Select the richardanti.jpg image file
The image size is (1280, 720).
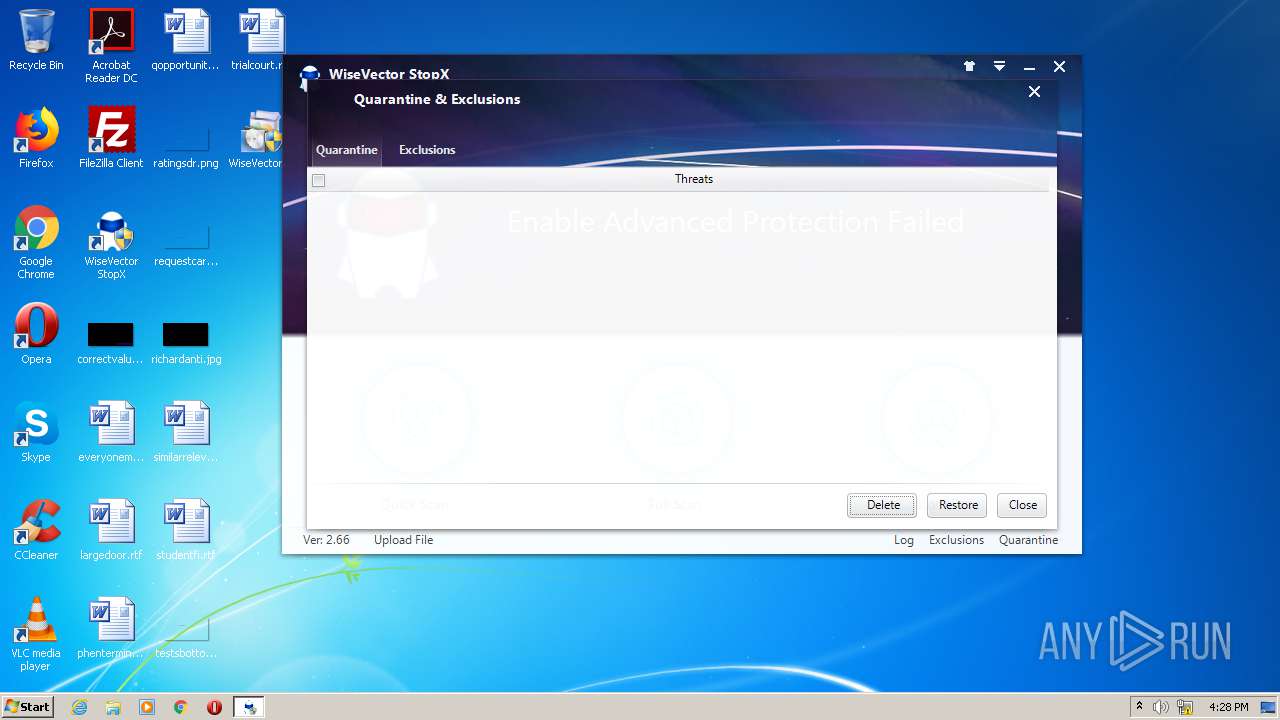tap(186, 342)
